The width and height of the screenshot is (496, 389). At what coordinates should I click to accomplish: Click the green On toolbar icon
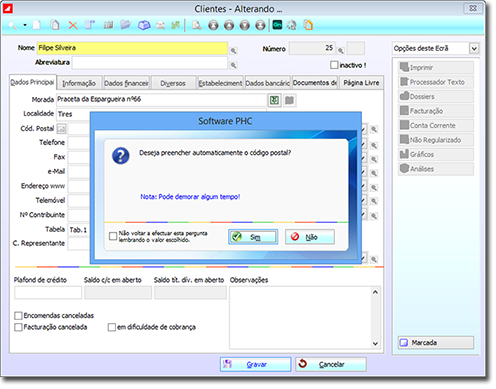277,25
